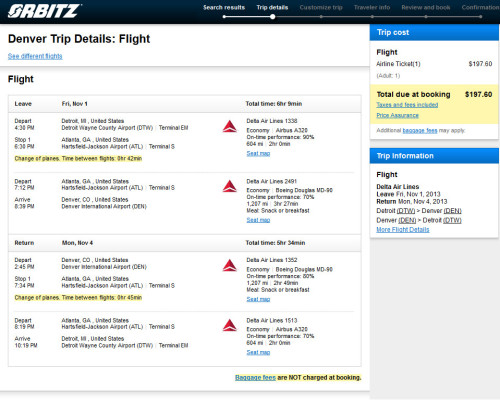Go to the Search results step
Screen dimensions: 500x400
pyautogui.click(x=224, y=7)
